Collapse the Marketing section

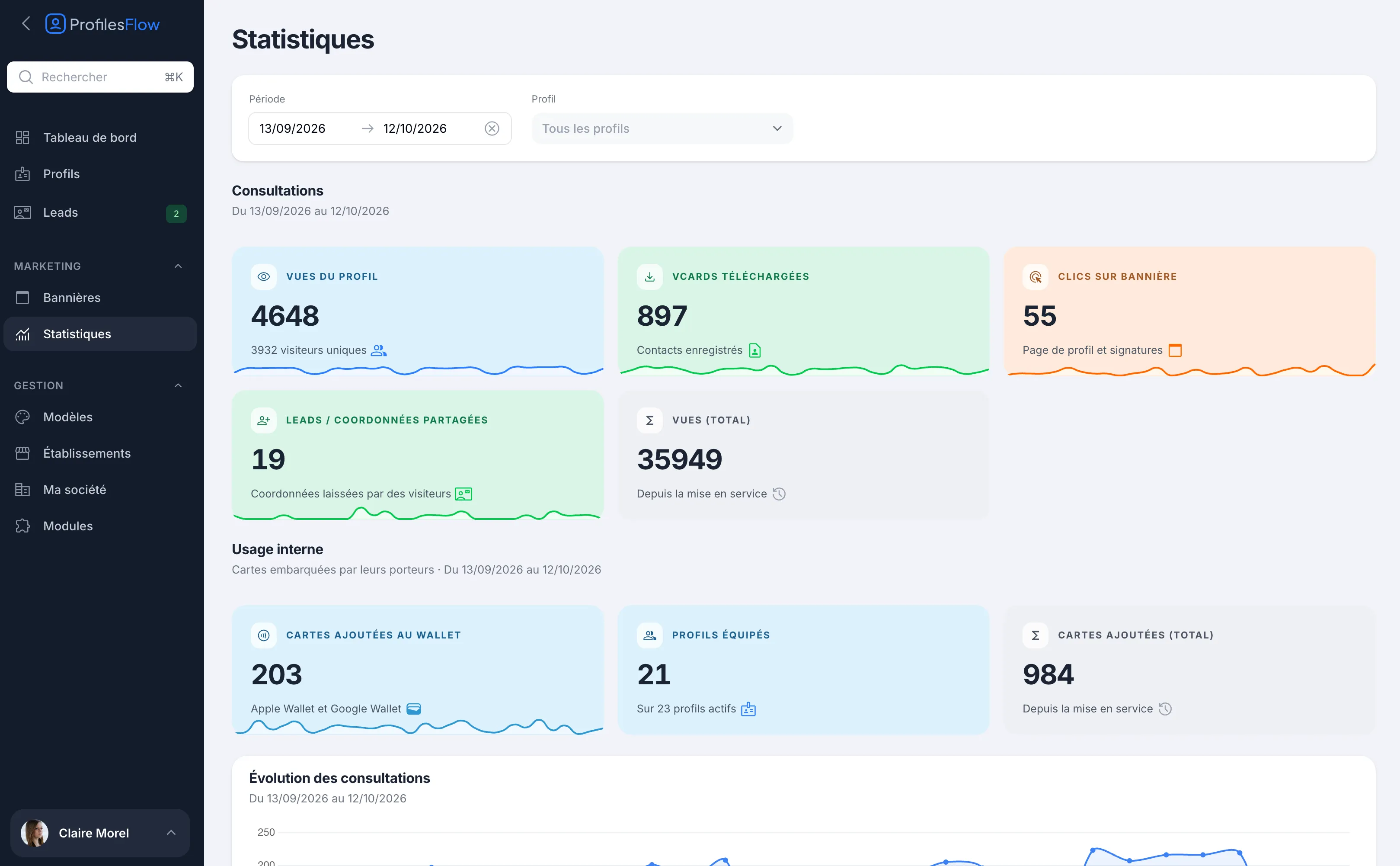coord(178,266)
